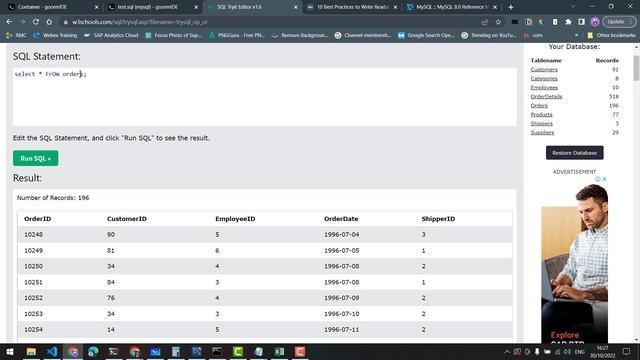This screenshot has height=360, width=640.
Task: Open File Explorer from the taskbar
Action: click(x=31, y=351)
